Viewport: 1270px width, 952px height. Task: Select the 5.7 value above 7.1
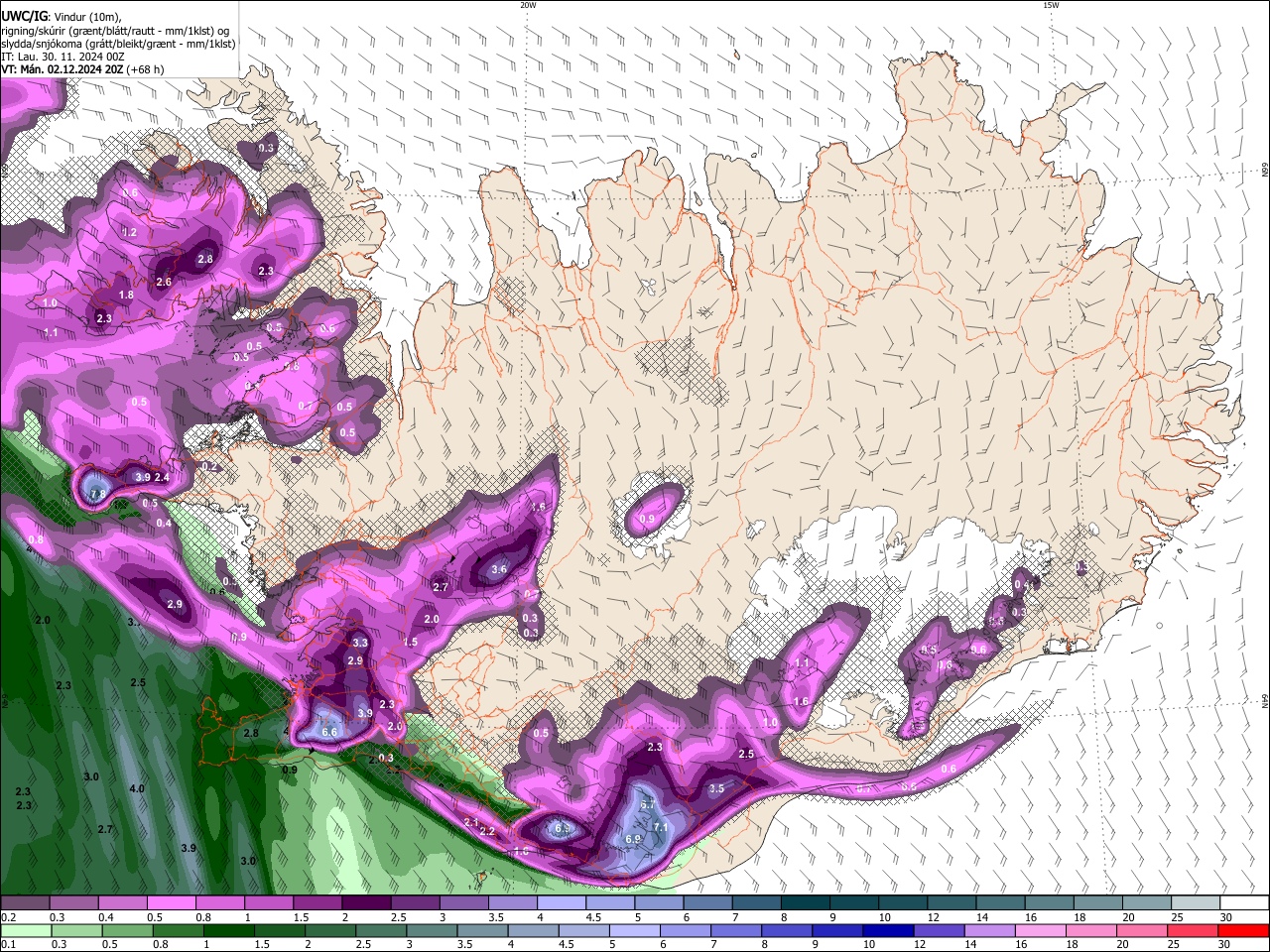tap(648, 804)
